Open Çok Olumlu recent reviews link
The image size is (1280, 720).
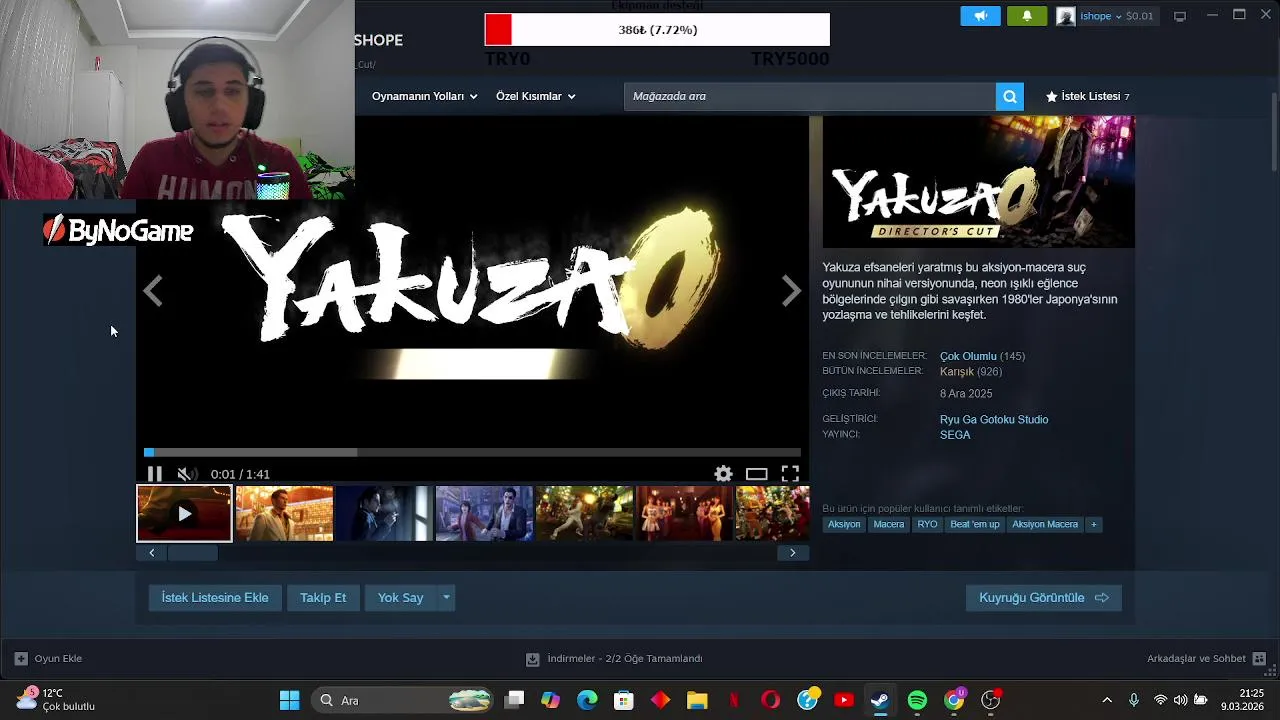click(968, 356)
